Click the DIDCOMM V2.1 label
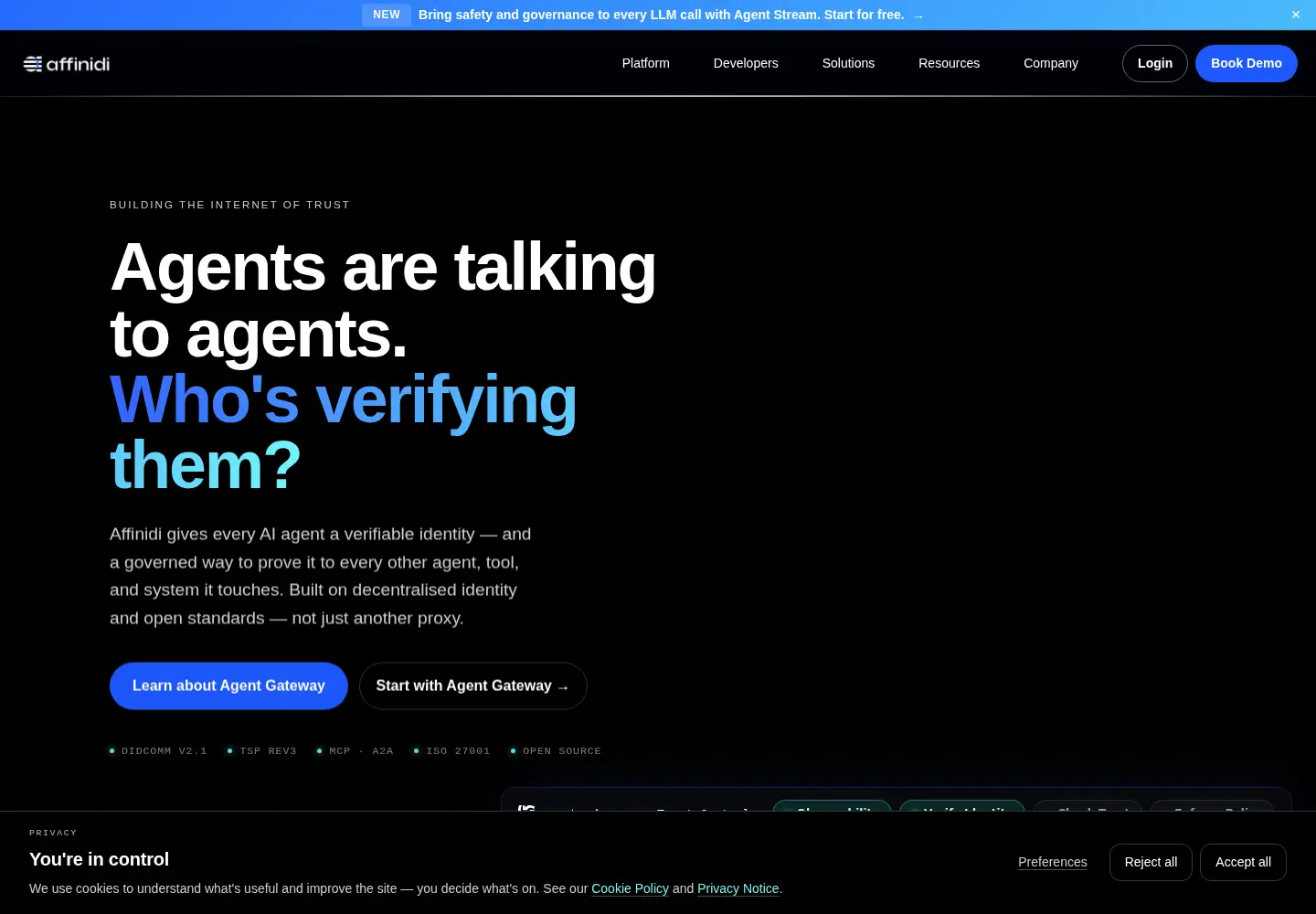This screenshot has width=1316, height=914. coord(158,750)
